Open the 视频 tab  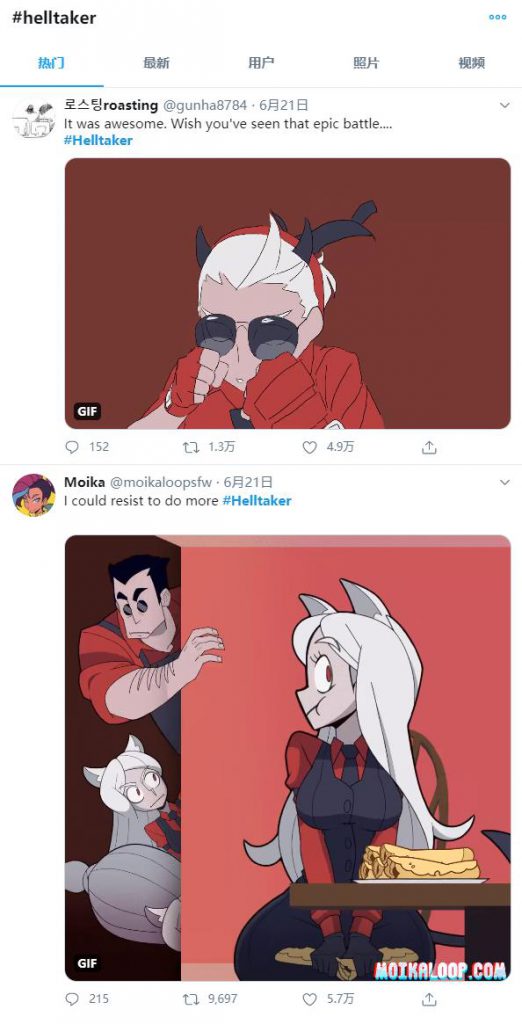click(x=471, y=63)
